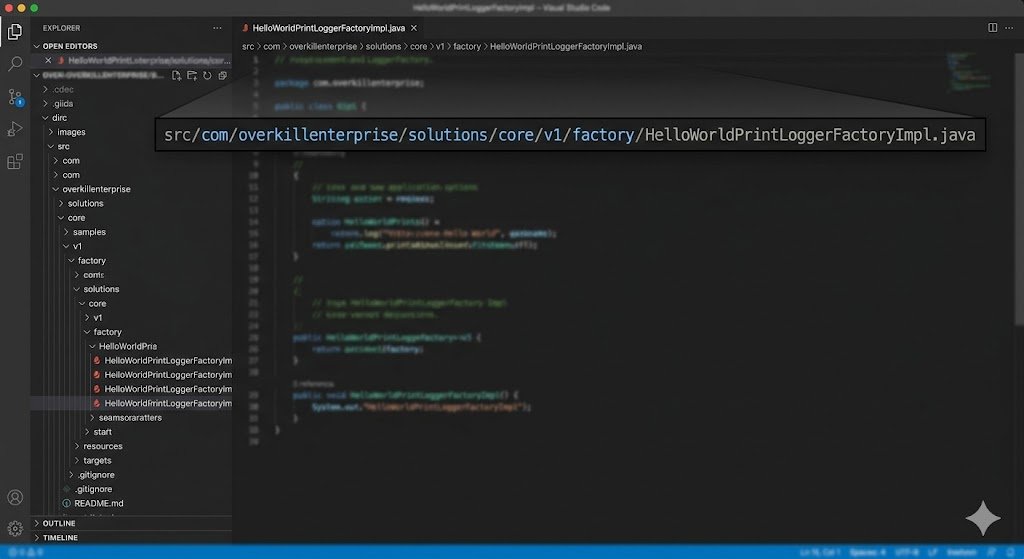Expand the images folder
The width and height of the screenshot is (1024, 559).
pyautogui.click(x=71, y=132)
